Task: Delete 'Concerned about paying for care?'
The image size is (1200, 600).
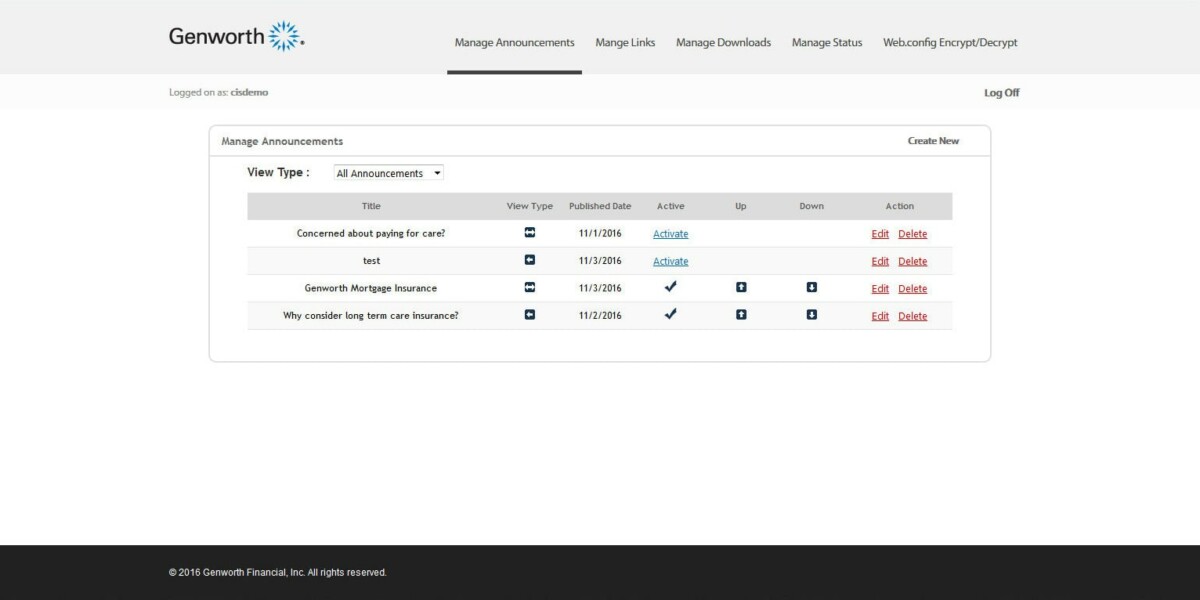Action: tap(913, 234)
